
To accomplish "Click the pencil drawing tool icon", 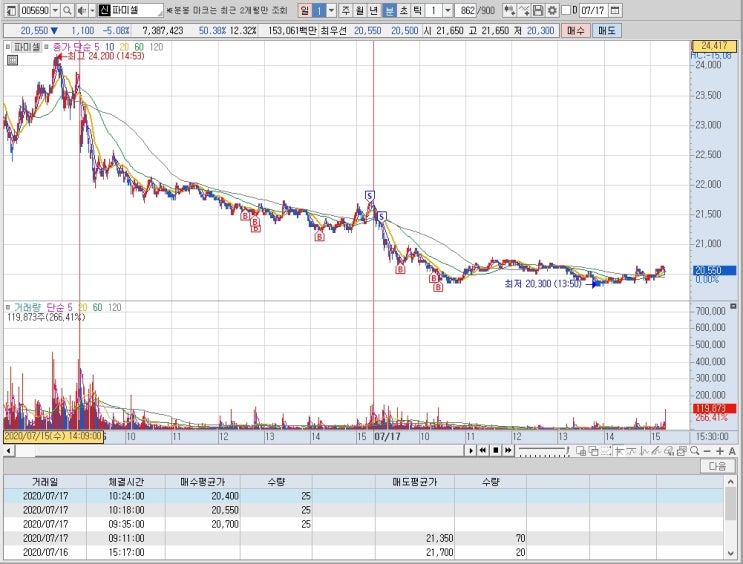I will tap(656, 451).
